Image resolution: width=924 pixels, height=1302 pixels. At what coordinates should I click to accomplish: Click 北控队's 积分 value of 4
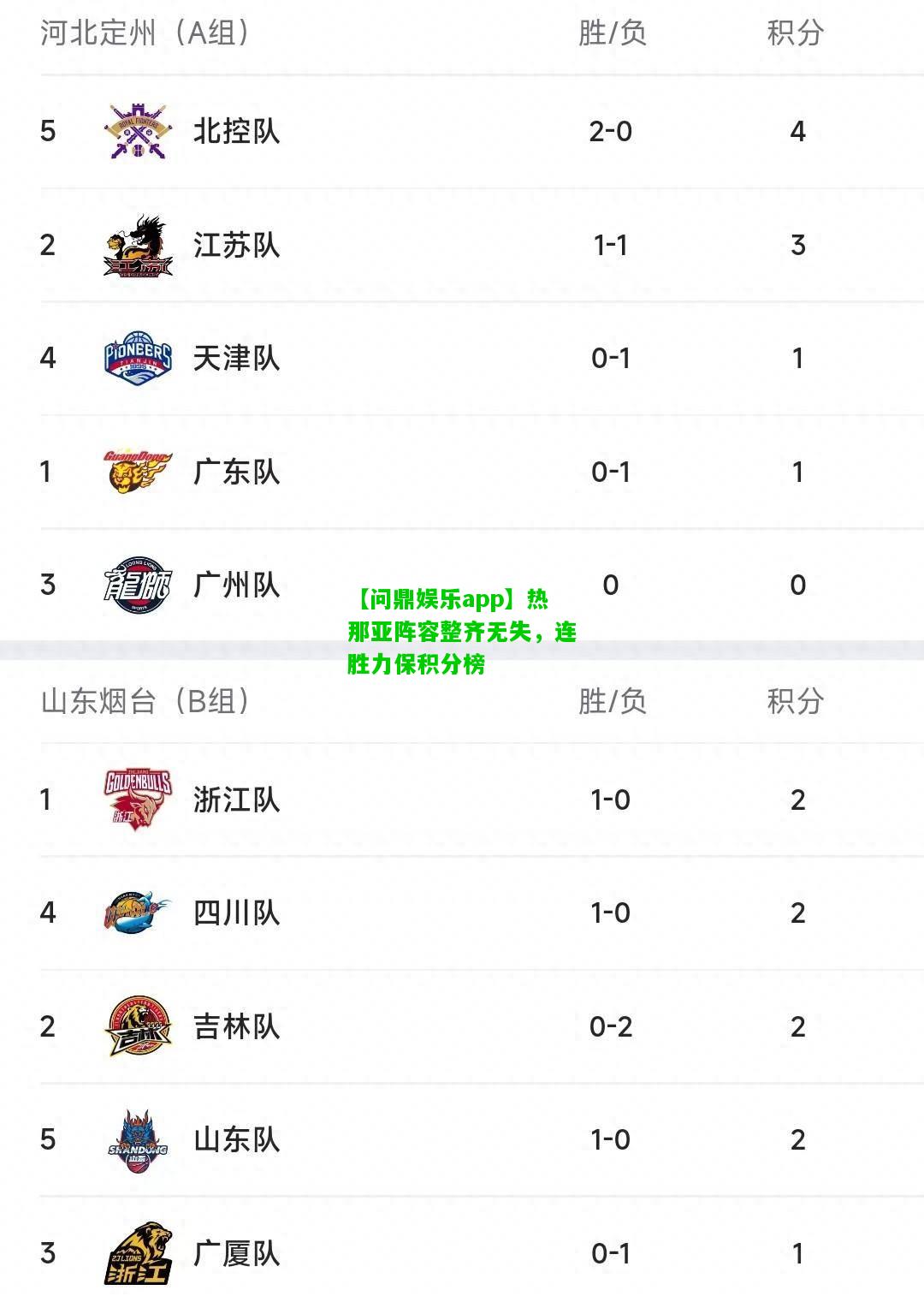798,131
